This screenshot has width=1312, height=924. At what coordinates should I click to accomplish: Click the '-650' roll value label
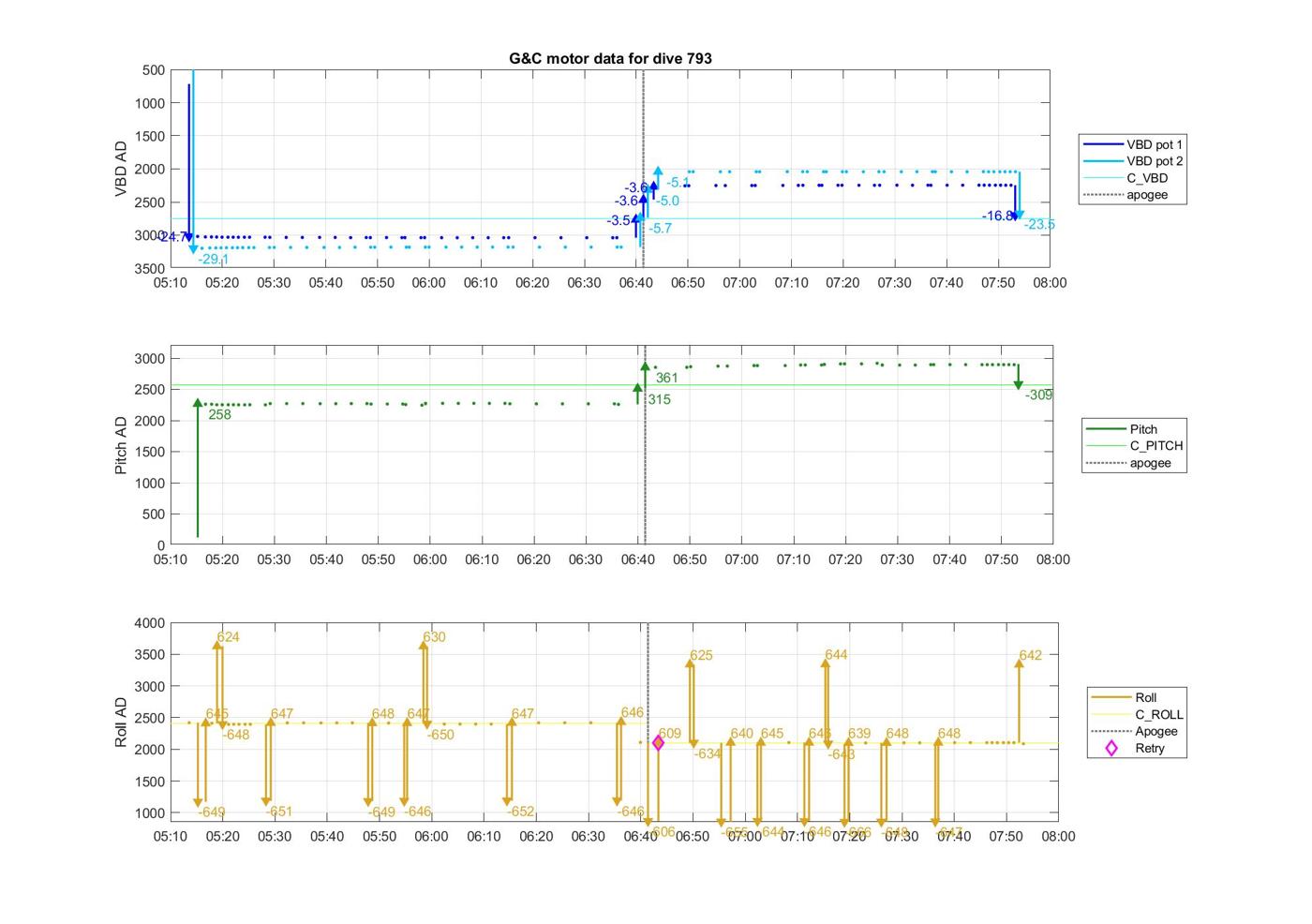coord(440,736)
